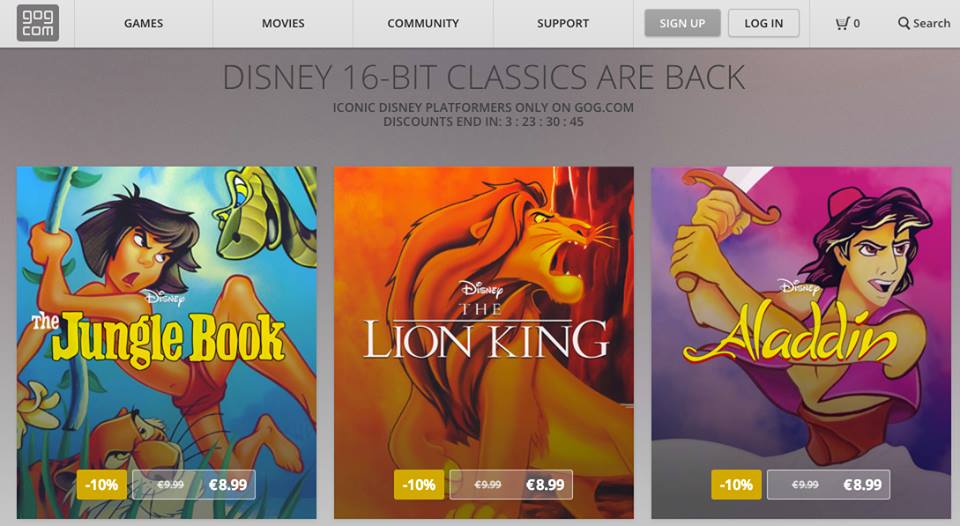Open the shopping cart icon
960x526 pixels.
click(x=842, y=23)
